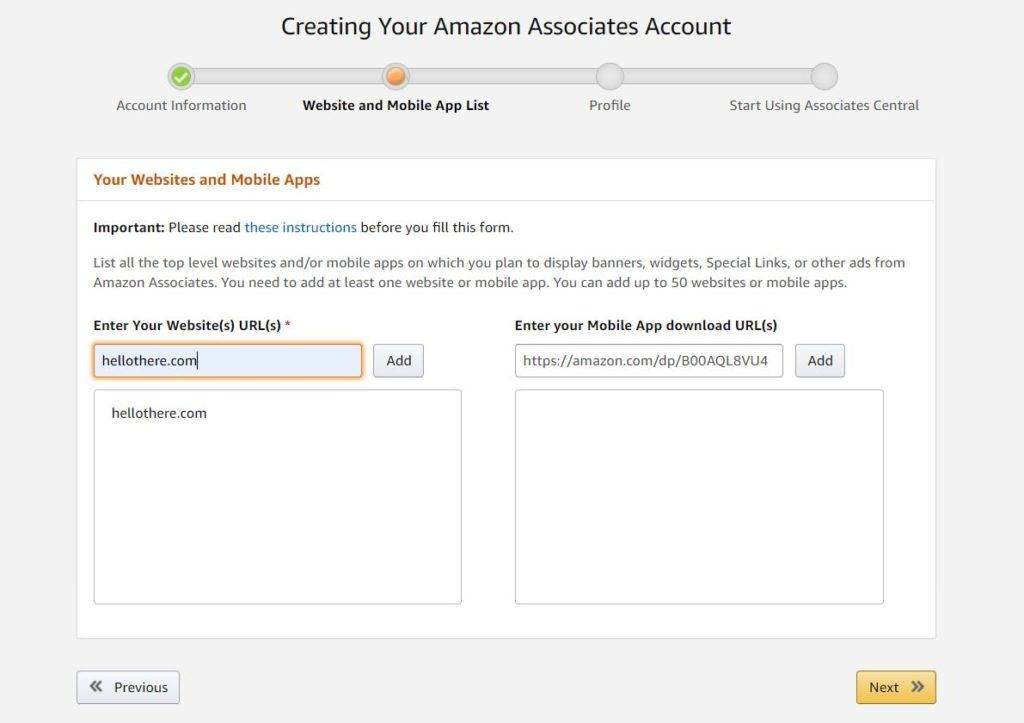Click progress bar between Profile and final step
Screen dimensions: 1024x723
pos(716,77)
